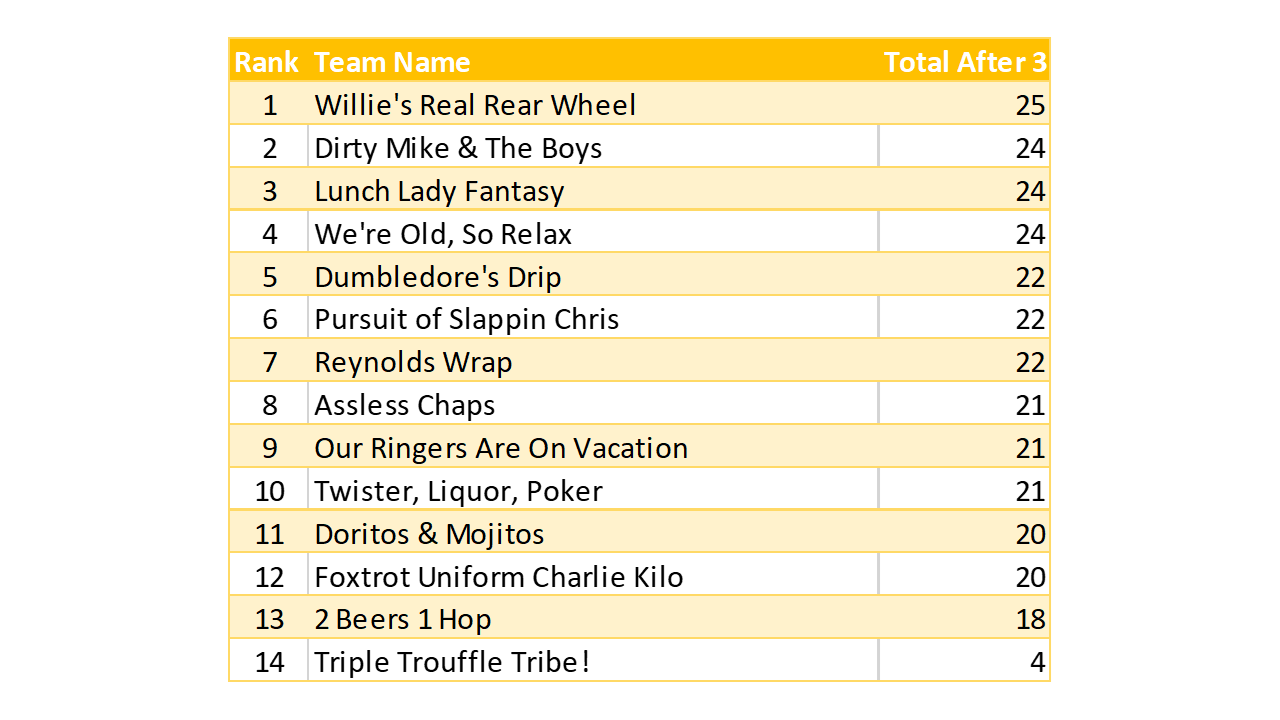The width and height of the screenshot is (1280, 720).
Task: Select Triple Trouffle Tribe's score of 4
Action: pos(1037,662)
